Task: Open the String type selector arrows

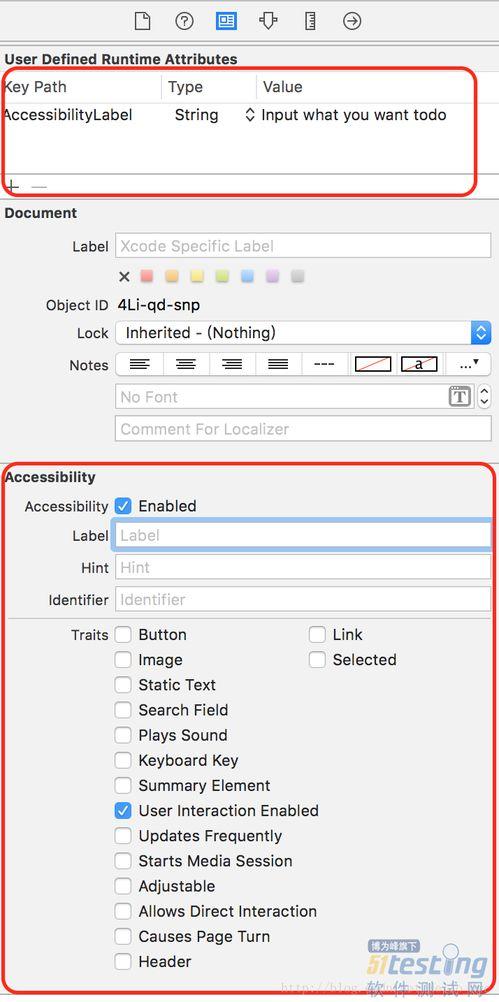Action: 250,115
